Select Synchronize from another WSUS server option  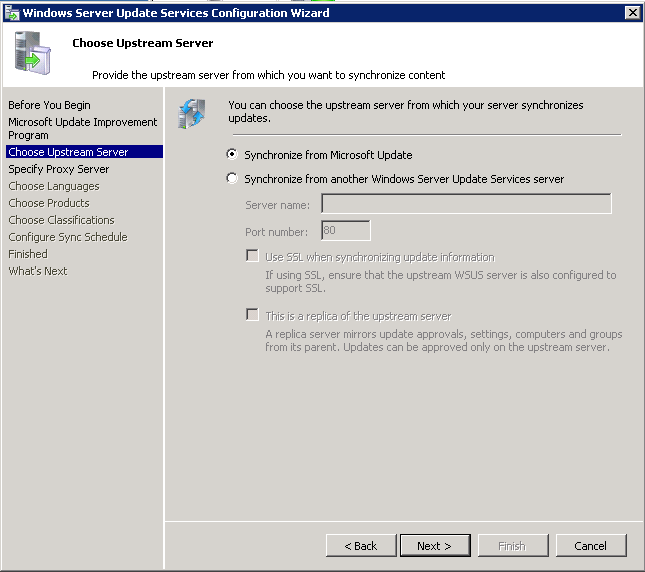pos(233,179)
